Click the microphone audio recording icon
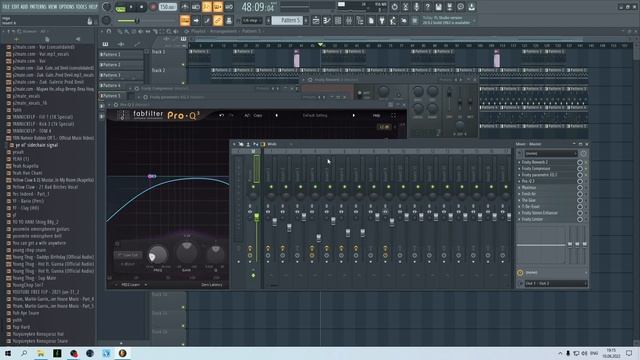 coord(416,7)
